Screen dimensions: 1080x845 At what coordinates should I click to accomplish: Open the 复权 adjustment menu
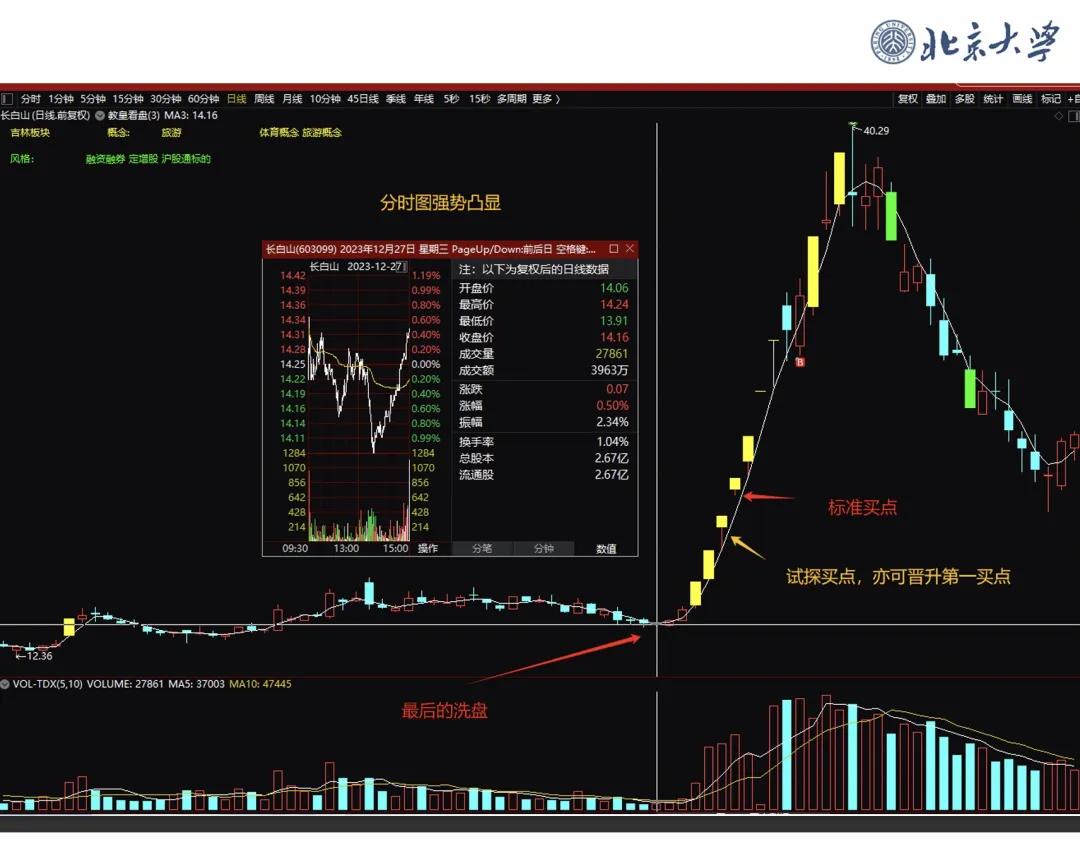point(908,99)
